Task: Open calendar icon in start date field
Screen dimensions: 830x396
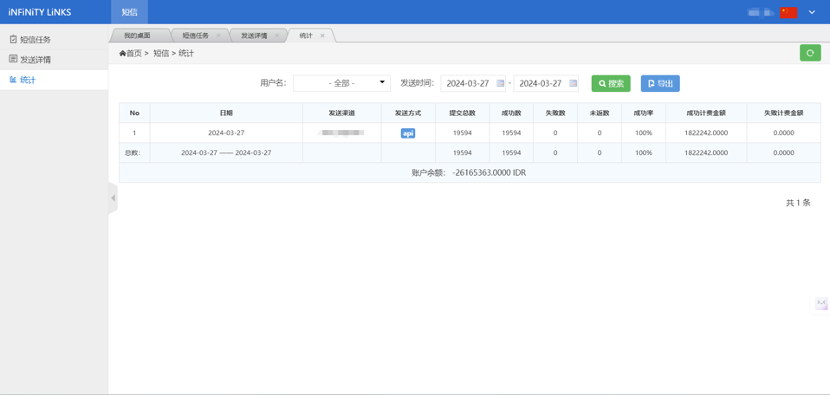Action: (x=500, y=83)
